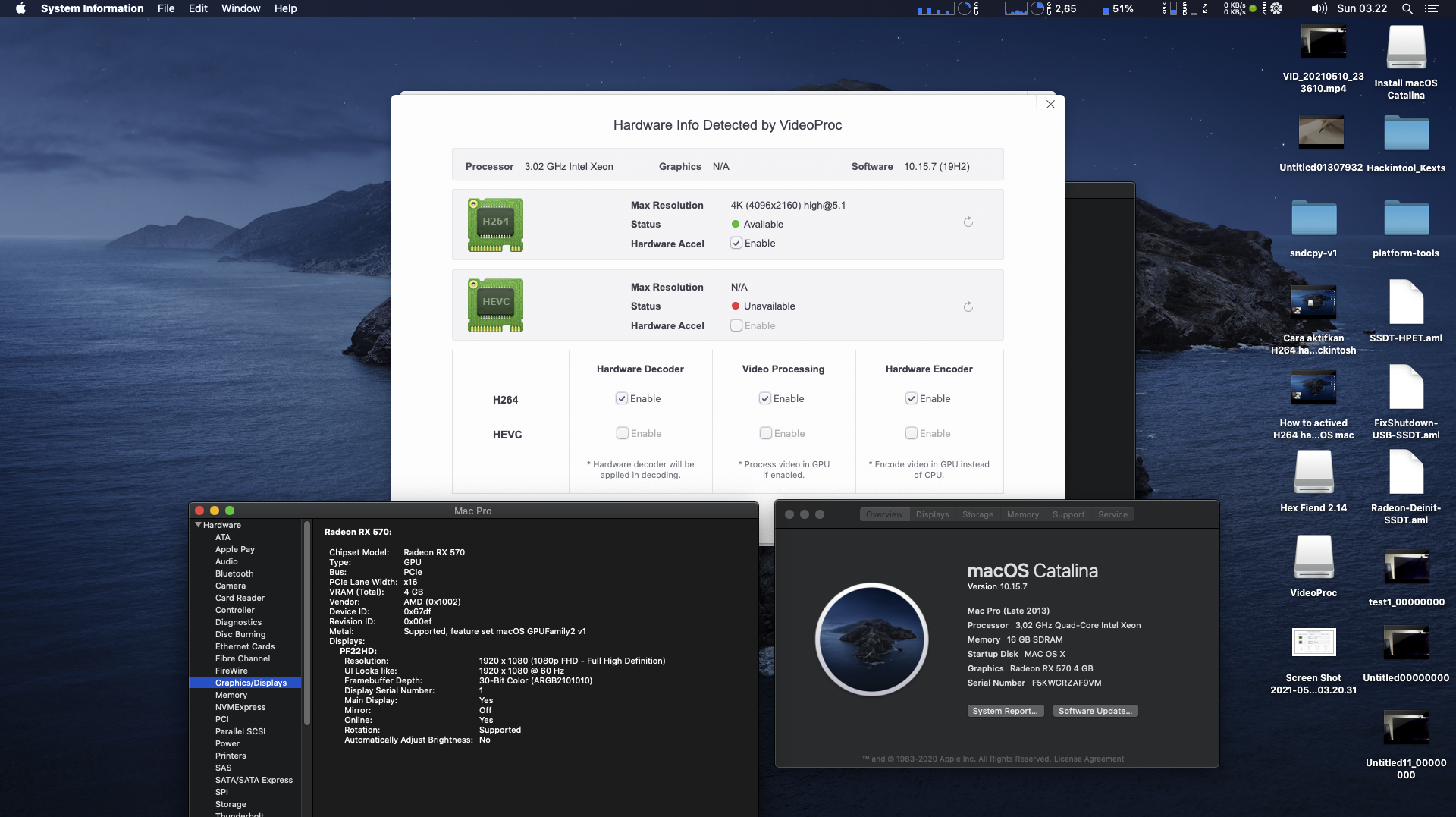Open the Apple menu
The height and width of the screenshot is (817, 1456).
pyautogui.click(x=20, y=8)
